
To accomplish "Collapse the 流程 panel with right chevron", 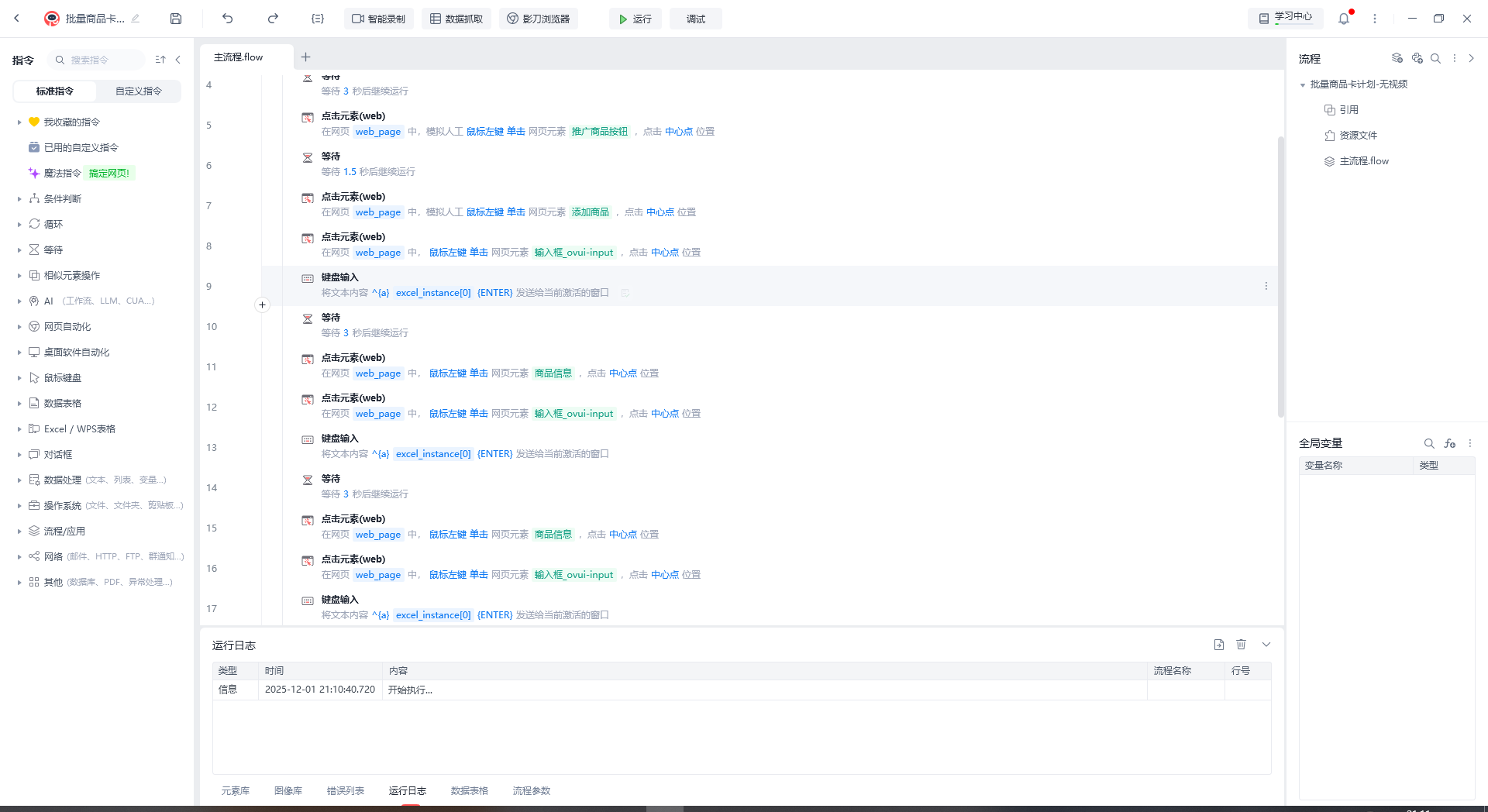I will pyautogui.click(x=1471, y=58).
